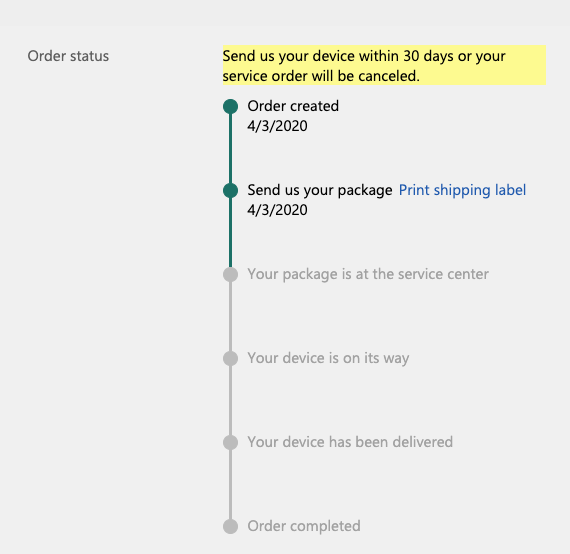This screenshot has width=570, height=554.
Task: Click the gray Order completed step dot
Action: 230,526
